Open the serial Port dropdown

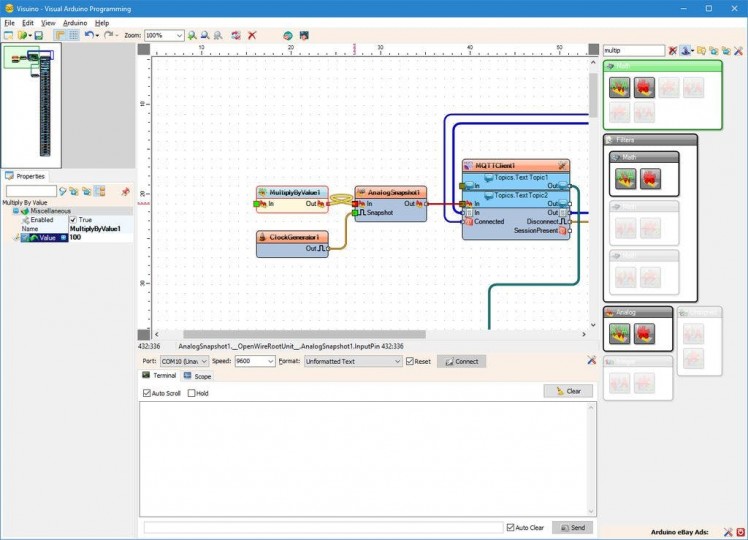[203, 361]
